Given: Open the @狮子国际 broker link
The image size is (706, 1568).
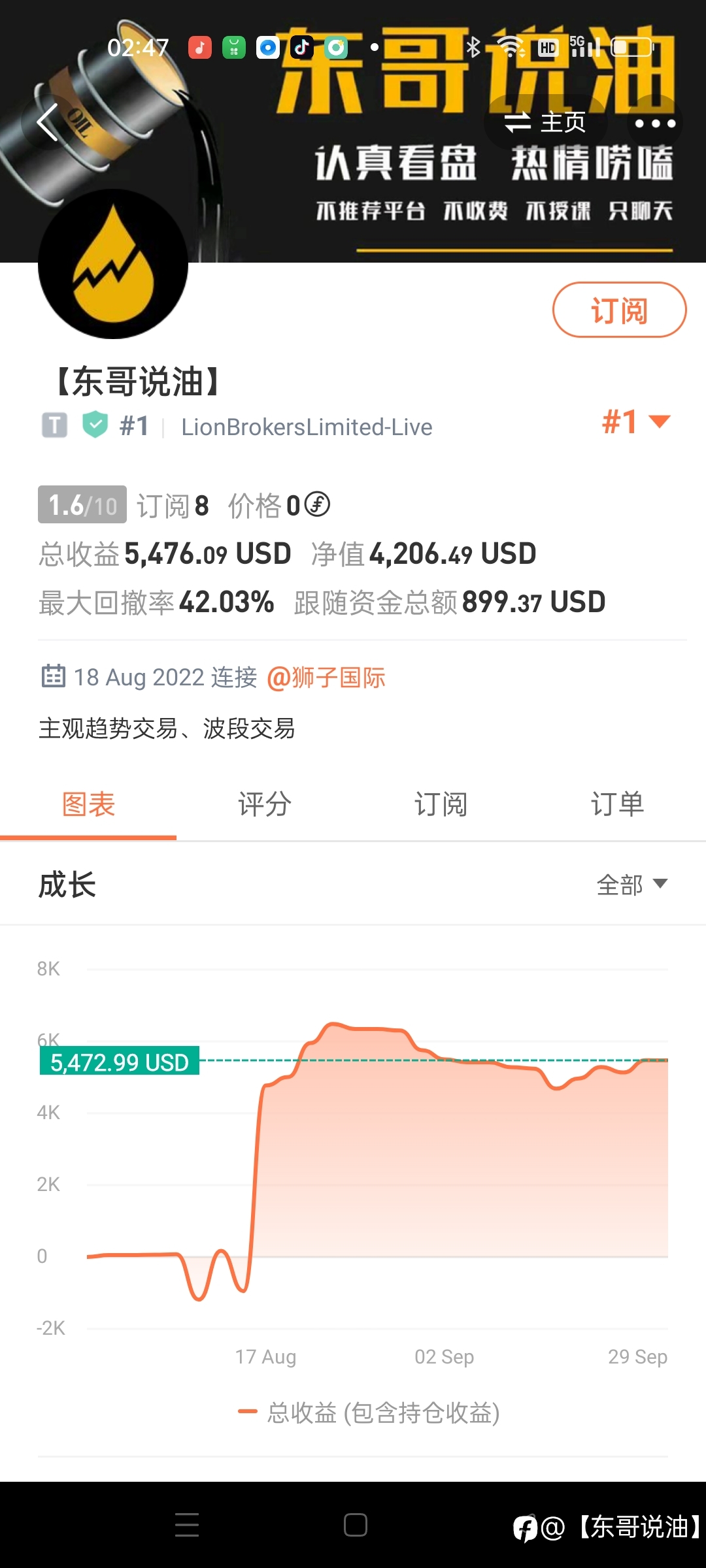Looking at the screenshot, I should coord(326,678).
